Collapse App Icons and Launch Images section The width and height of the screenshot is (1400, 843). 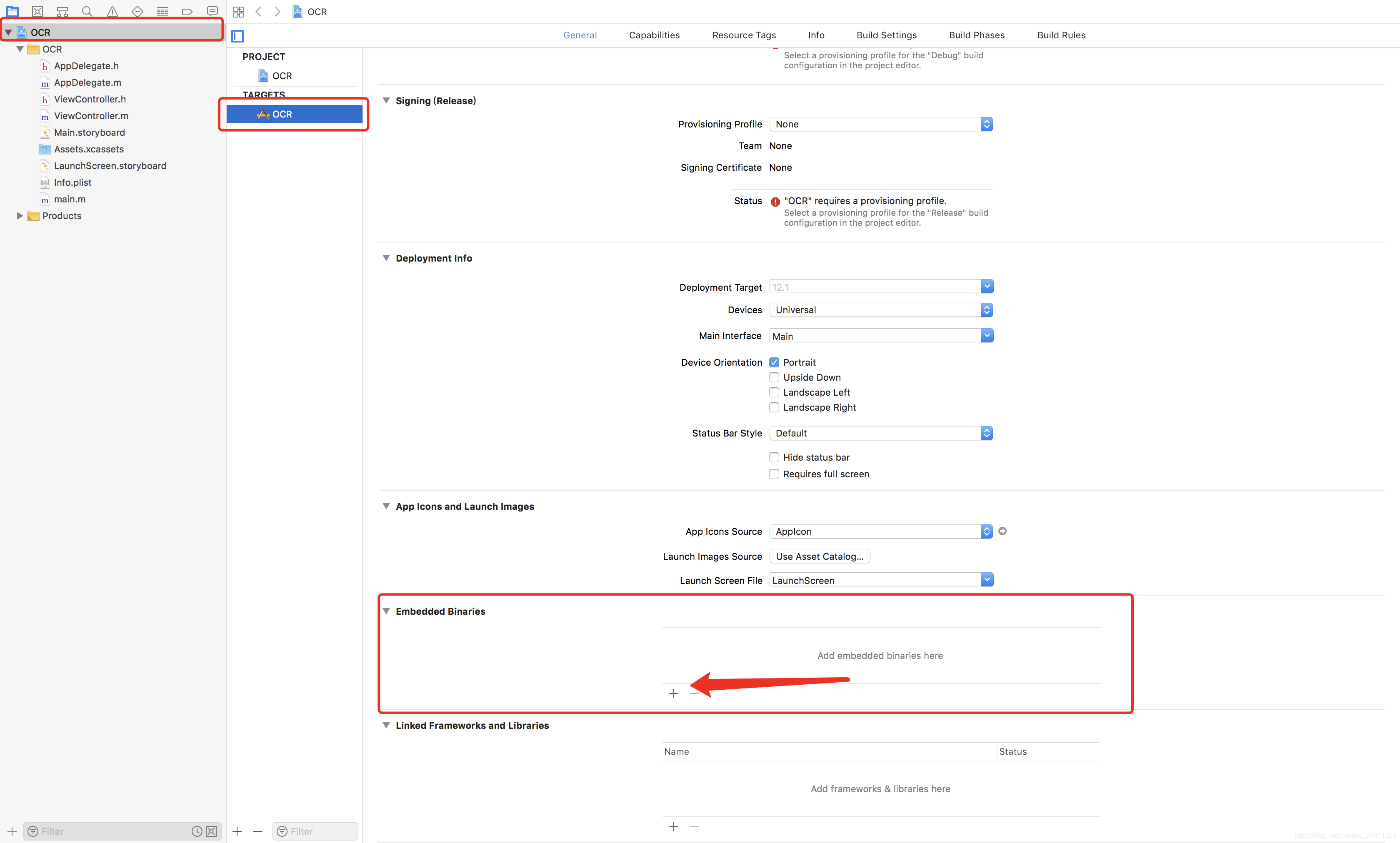[x=386, y=506]
